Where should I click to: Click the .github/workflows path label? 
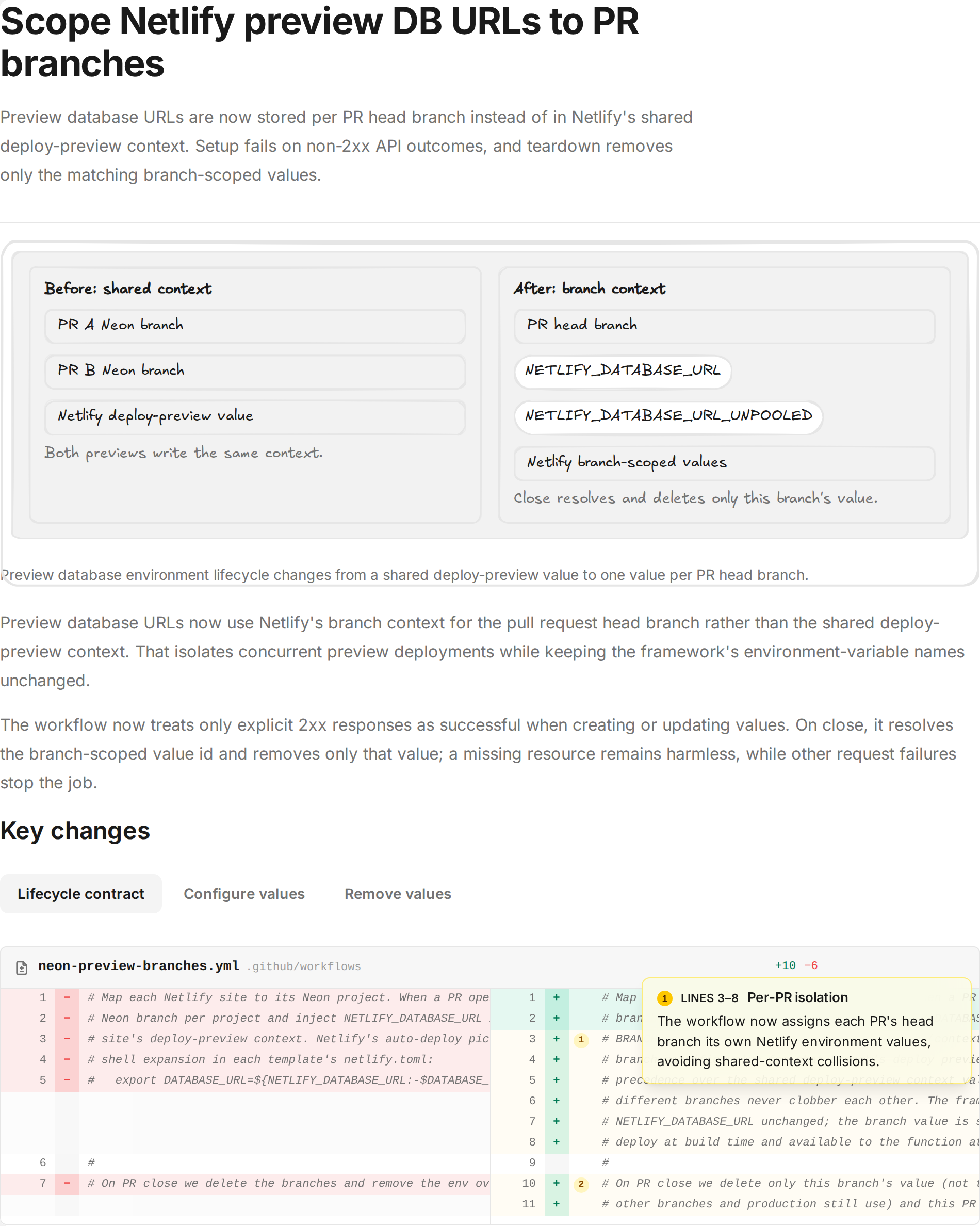304,966
